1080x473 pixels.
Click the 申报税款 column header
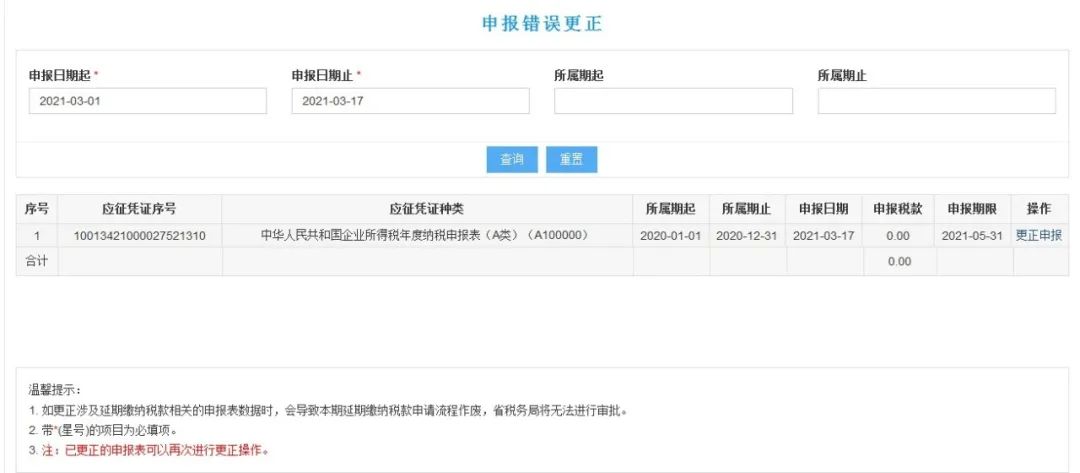tap(899, 209)
